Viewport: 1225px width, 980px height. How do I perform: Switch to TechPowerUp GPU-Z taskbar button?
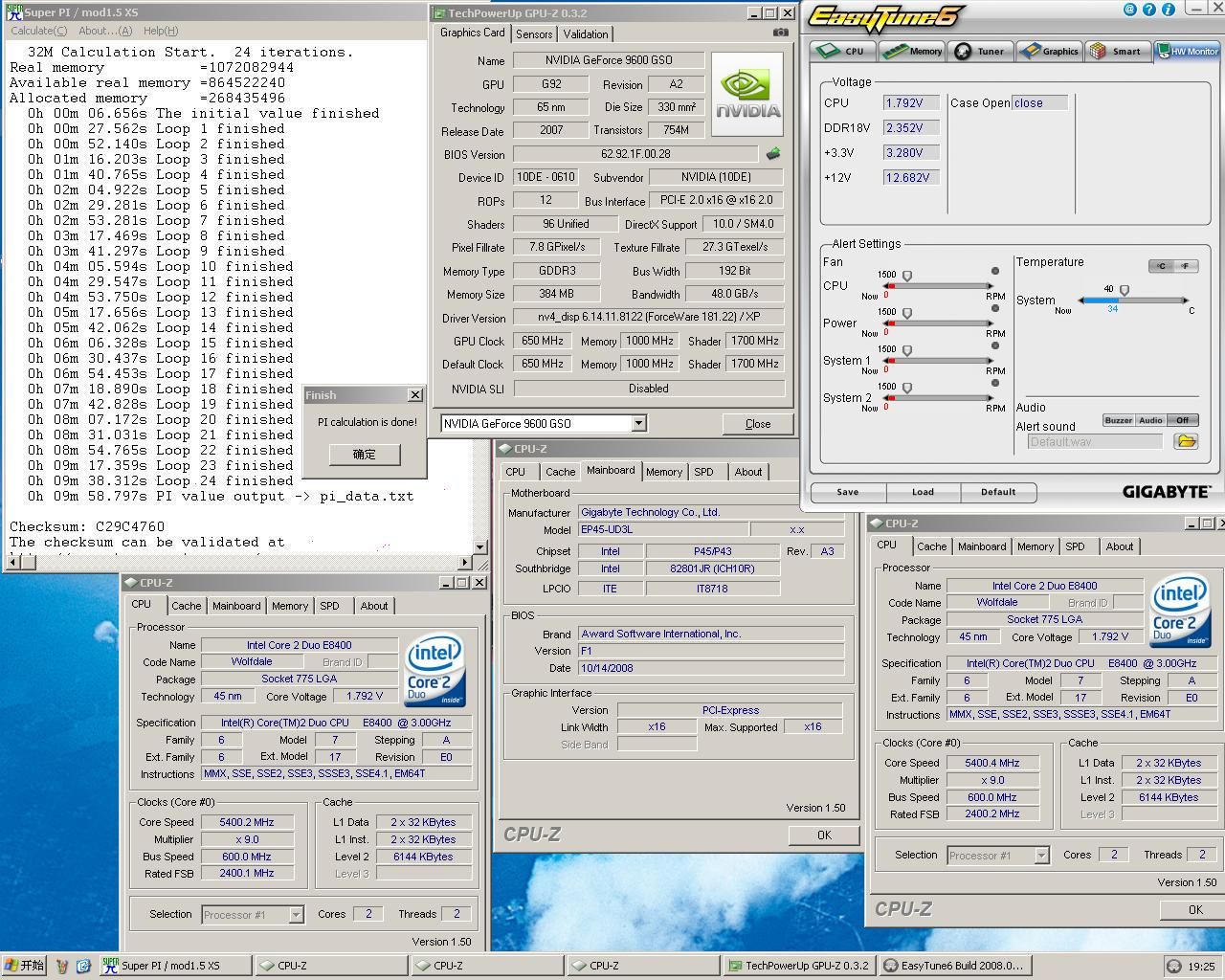point(799,966)
